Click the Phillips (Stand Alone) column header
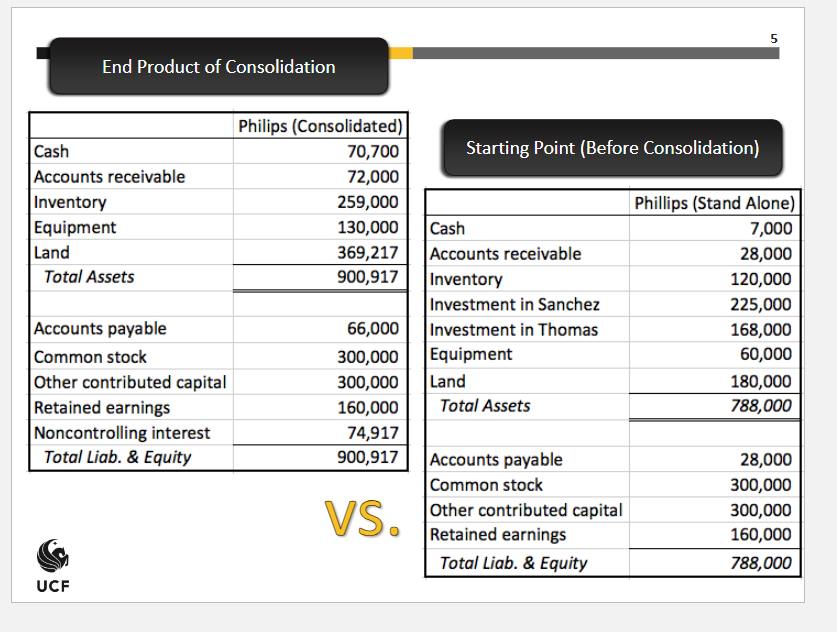 coord(714,203)
